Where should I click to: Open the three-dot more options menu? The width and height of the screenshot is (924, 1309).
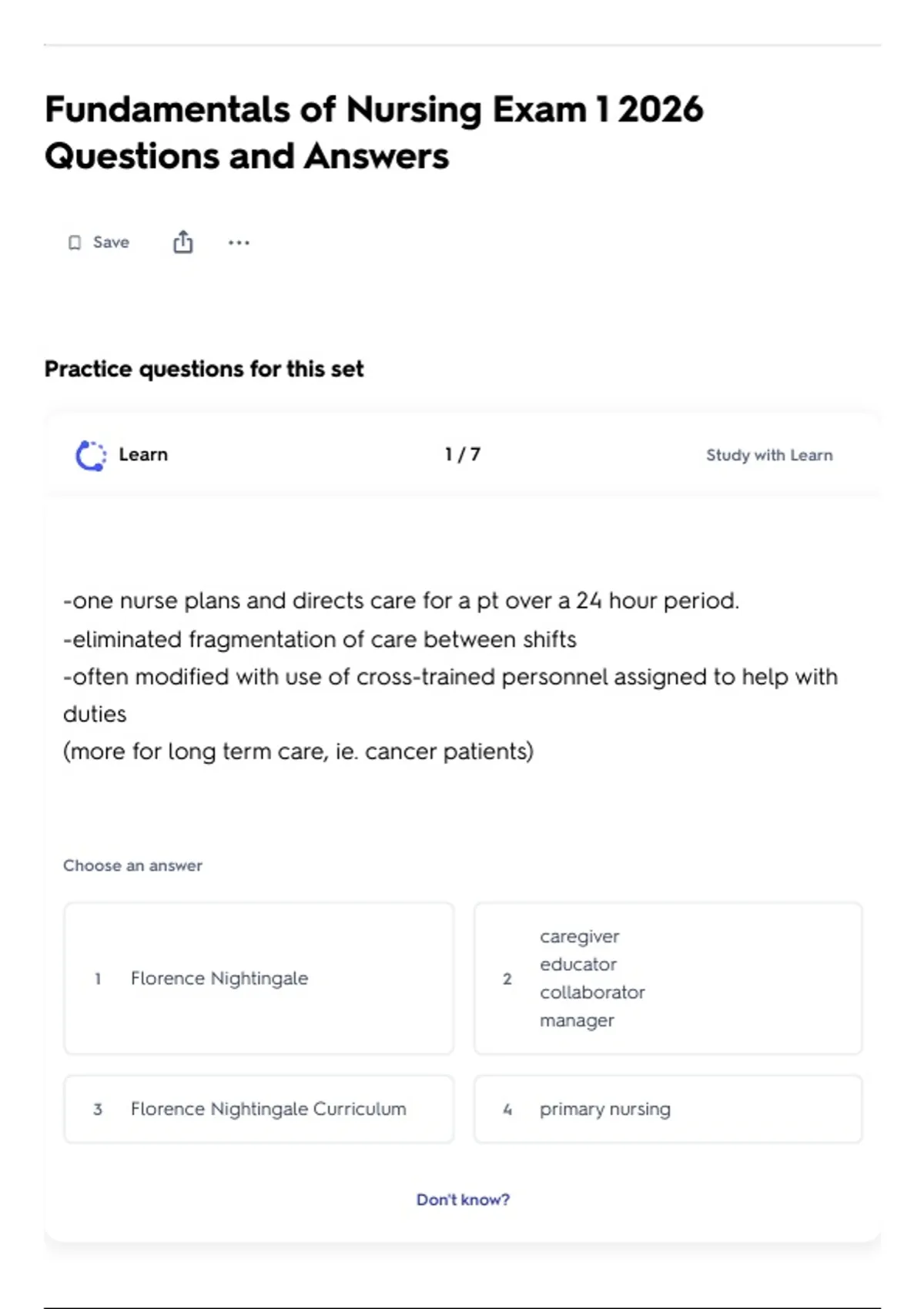pos(239,243)
